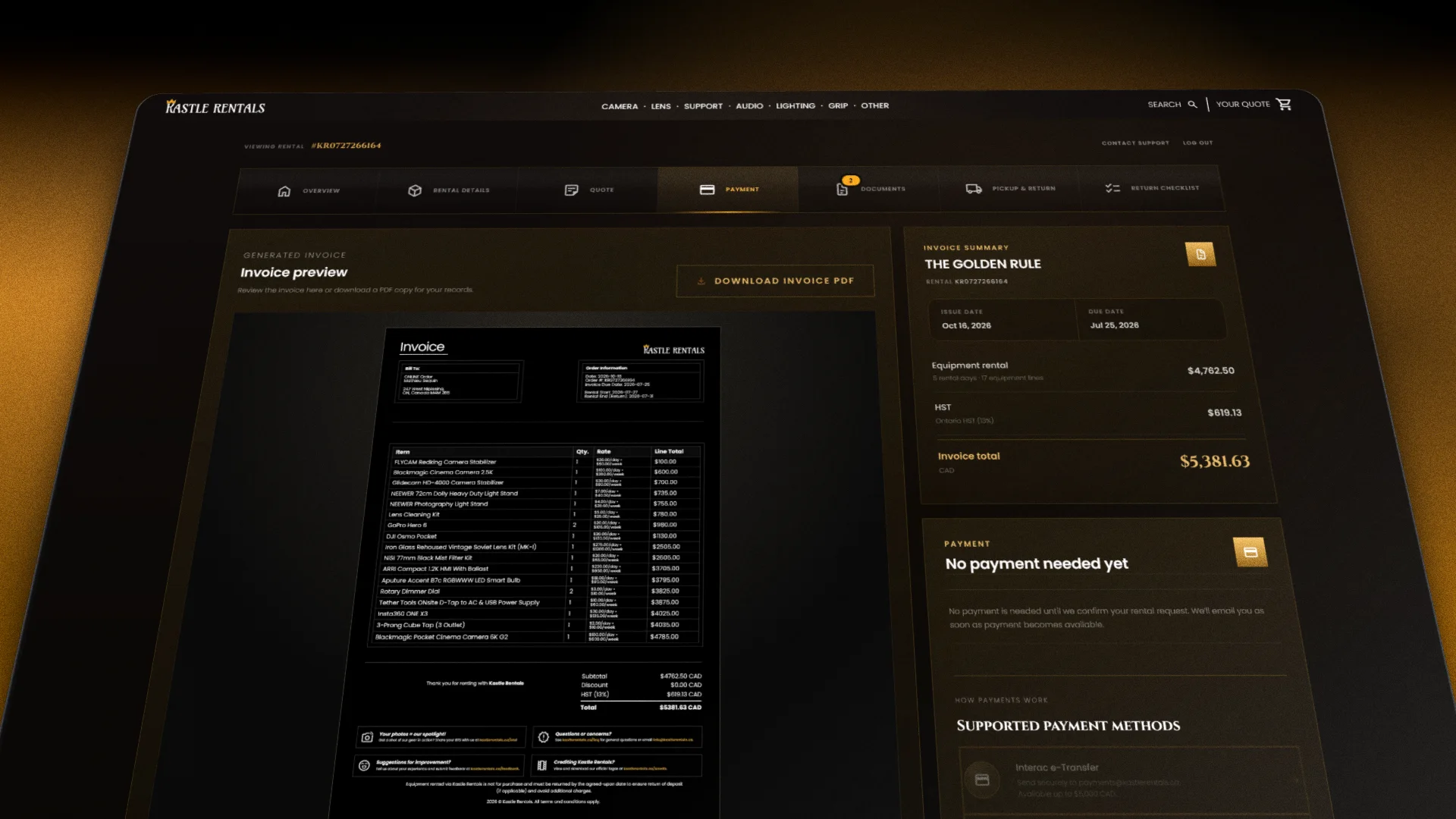
Task: Open the Pickup & Return tab
Action: [1009, 188]
